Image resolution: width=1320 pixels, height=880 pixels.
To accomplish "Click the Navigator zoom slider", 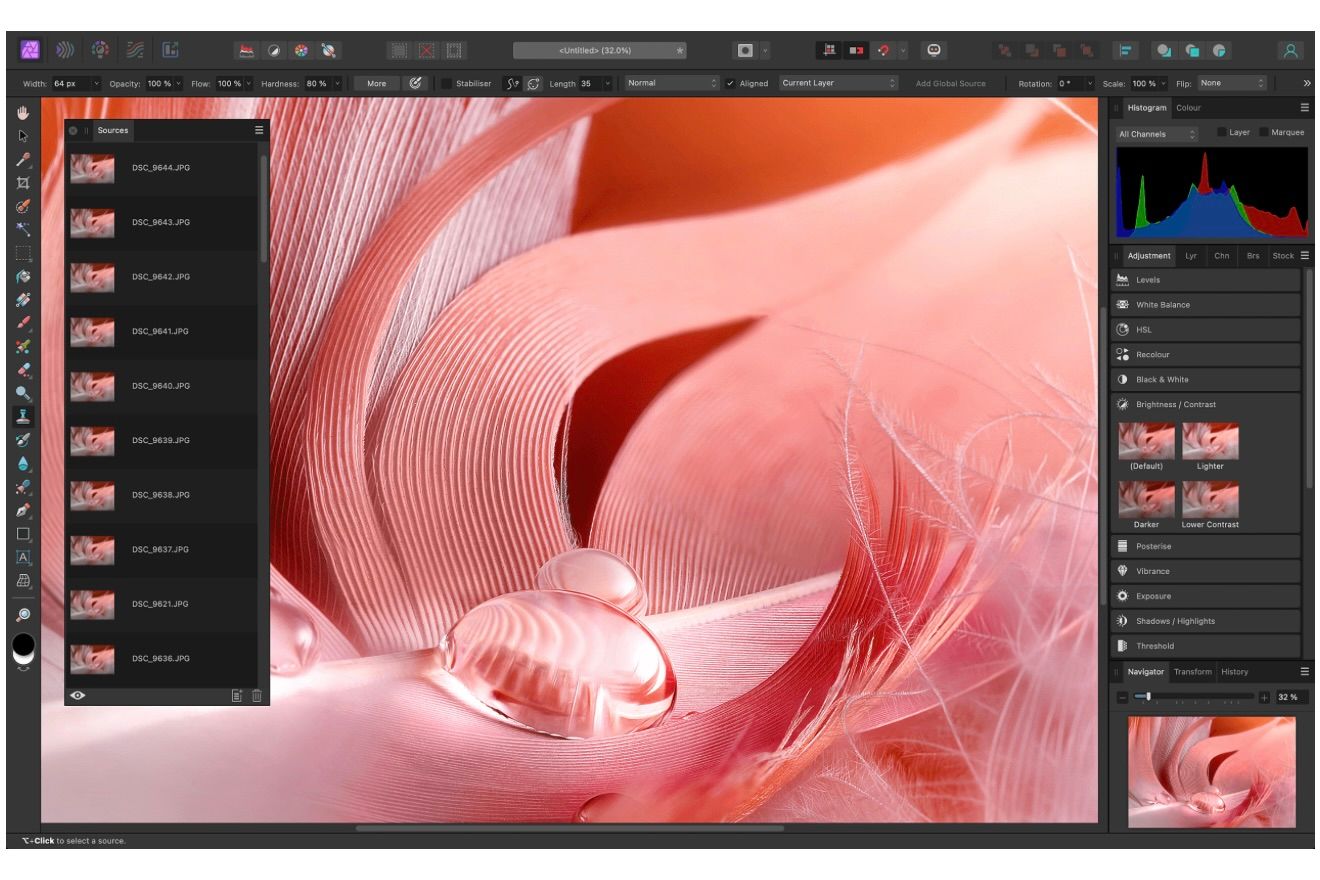I will coord(1193,697).
